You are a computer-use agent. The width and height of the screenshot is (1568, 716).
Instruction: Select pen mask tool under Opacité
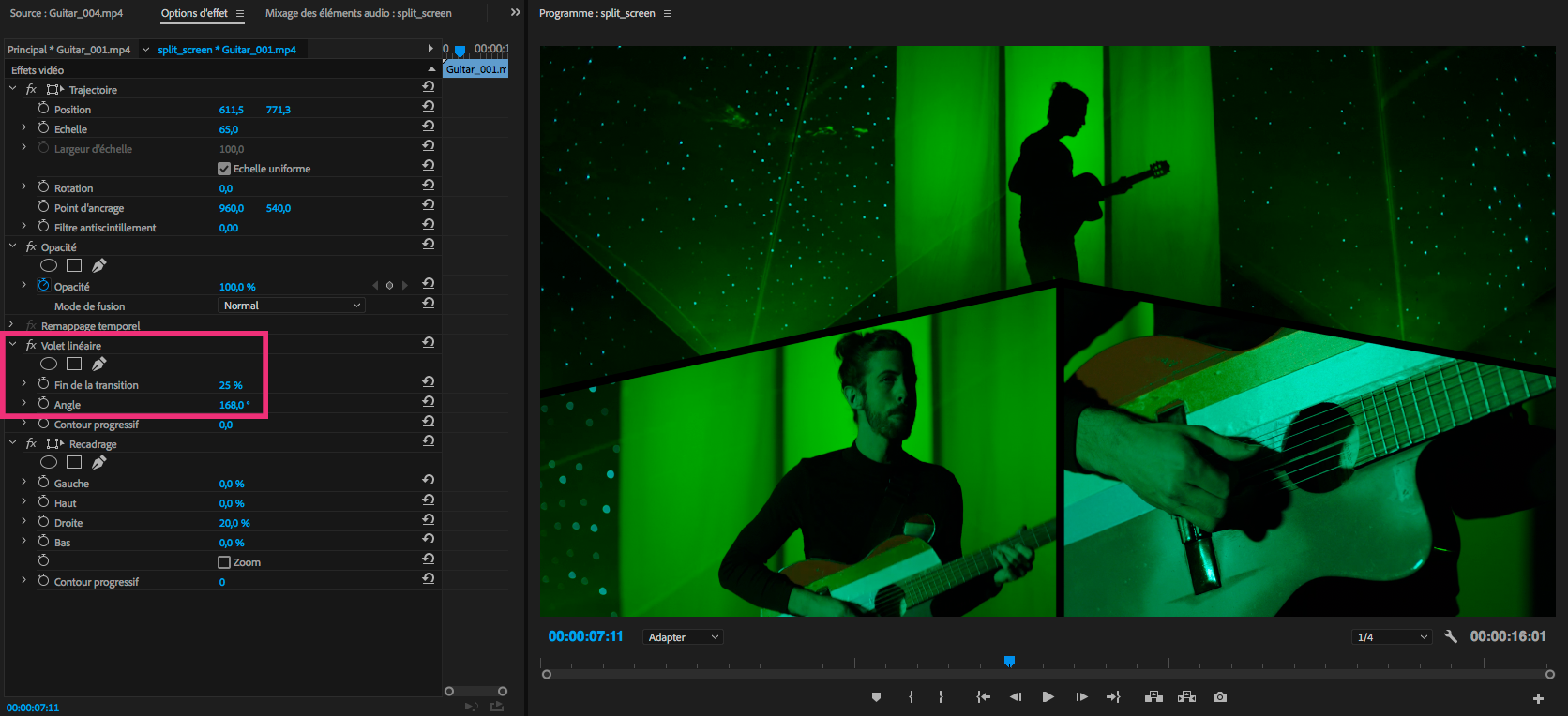point(98,266)
